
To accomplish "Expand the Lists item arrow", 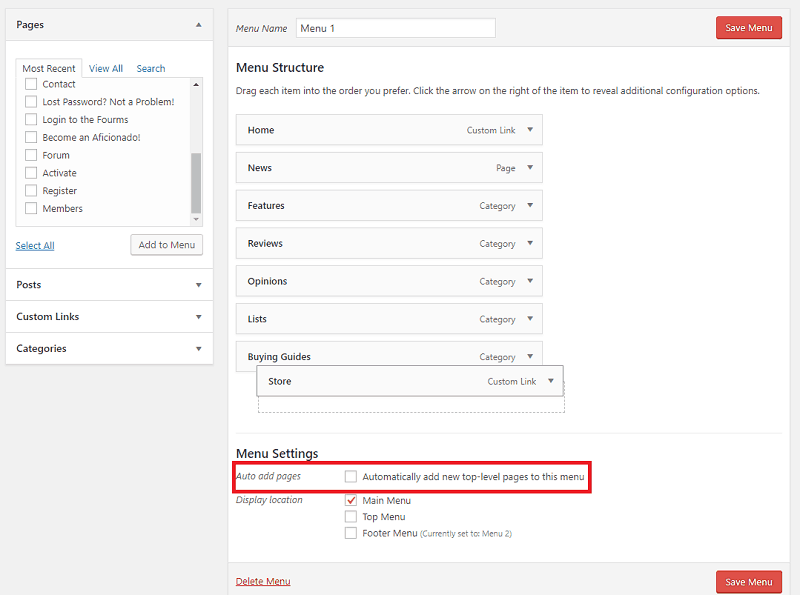I will (x=530, y=318).
